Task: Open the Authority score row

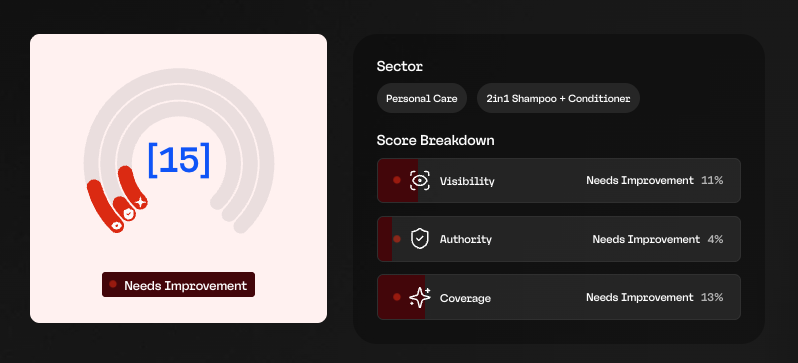Action: coord(559,239)
